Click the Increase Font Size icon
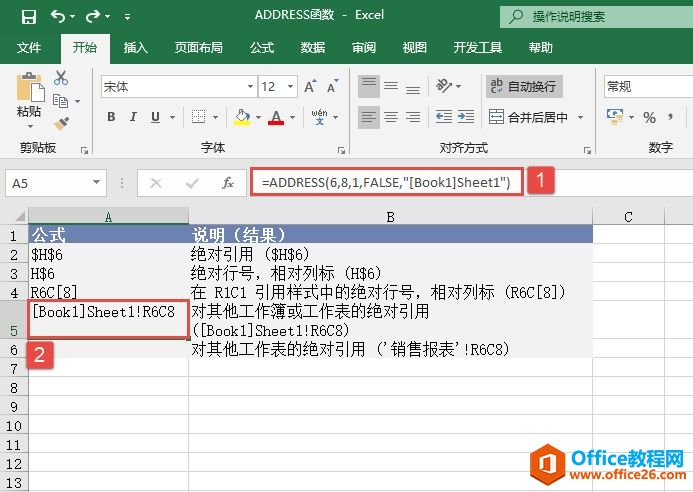Image resolution: width=693 pixels, height=492 pixels. [x=310, y=87]
